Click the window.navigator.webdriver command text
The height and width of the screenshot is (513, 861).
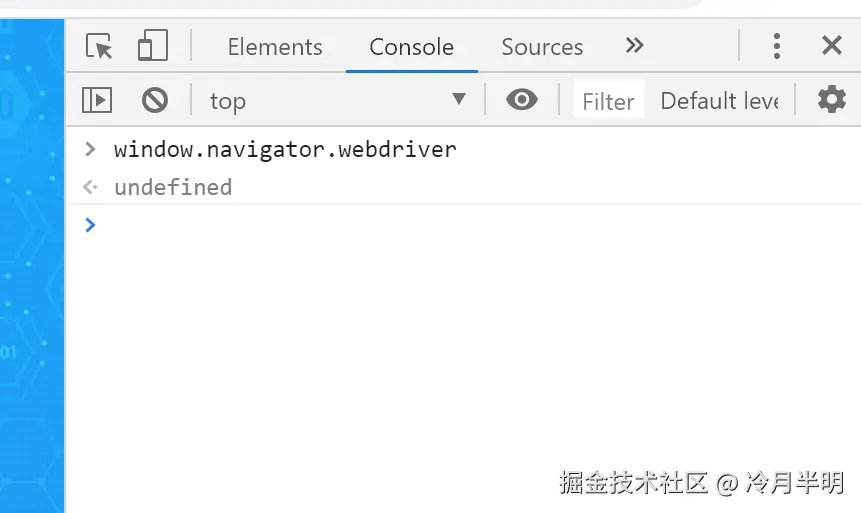[285, 150]
